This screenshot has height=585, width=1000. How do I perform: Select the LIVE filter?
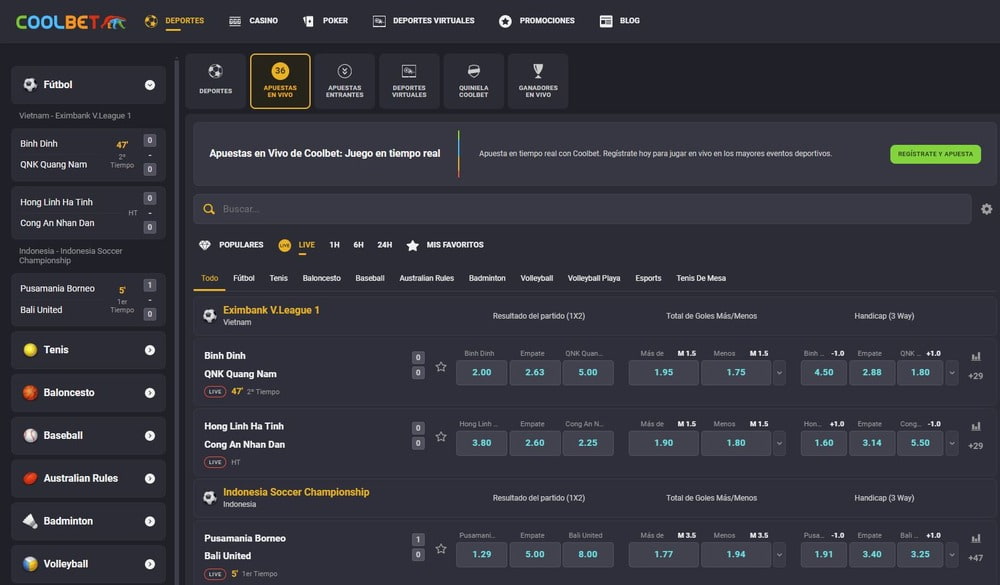(x=307, y=245)
